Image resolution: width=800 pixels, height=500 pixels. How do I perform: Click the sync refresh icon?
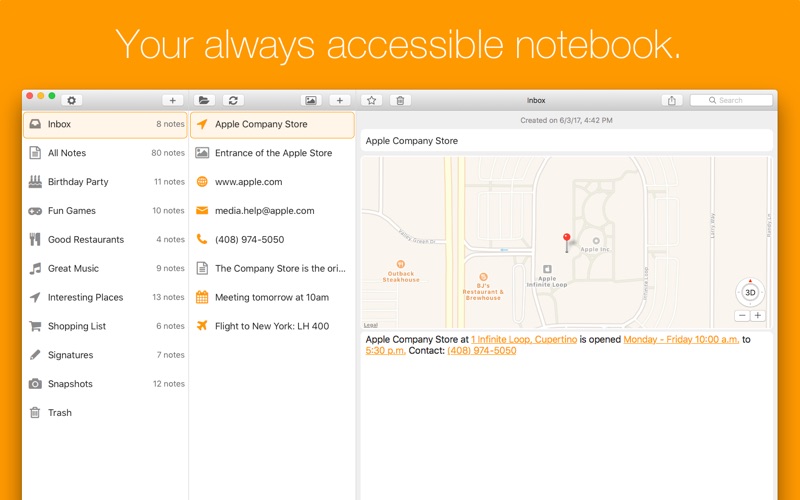(x=233, y=100)
